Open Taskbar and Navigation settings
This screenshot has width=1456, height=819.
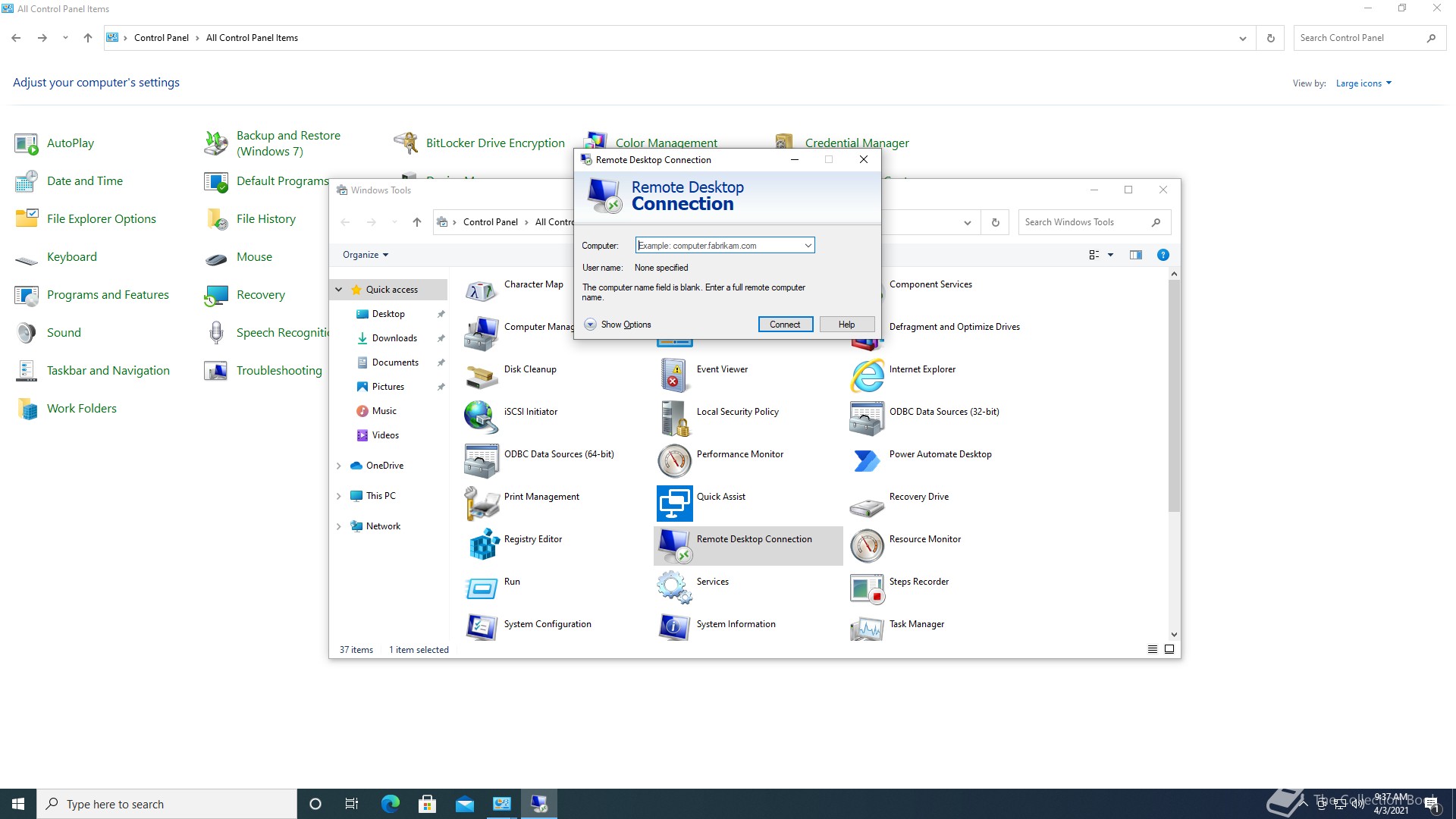pyautogui.click(x=108, y=371)
